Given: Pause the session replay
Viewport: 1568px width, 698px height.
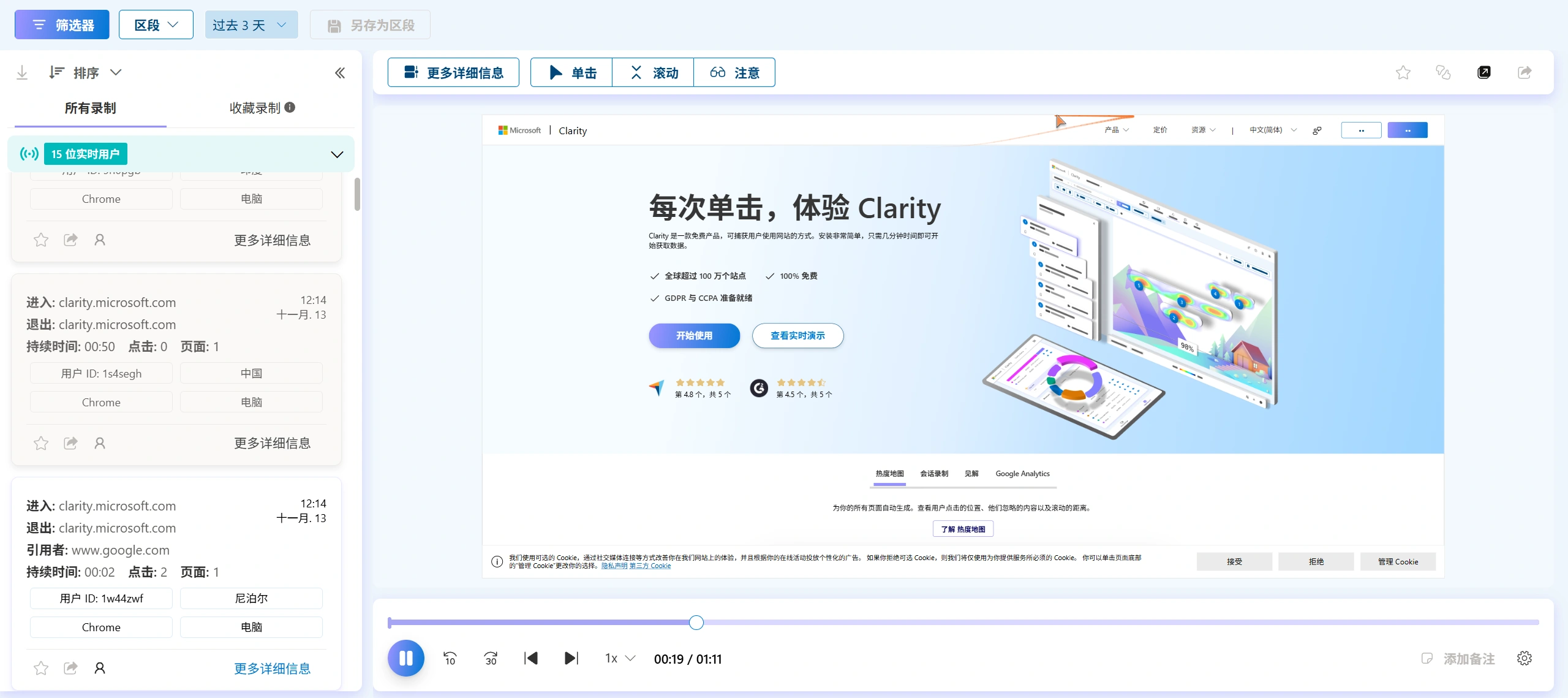Looking at the screenshot, I should tap(405, 658).
